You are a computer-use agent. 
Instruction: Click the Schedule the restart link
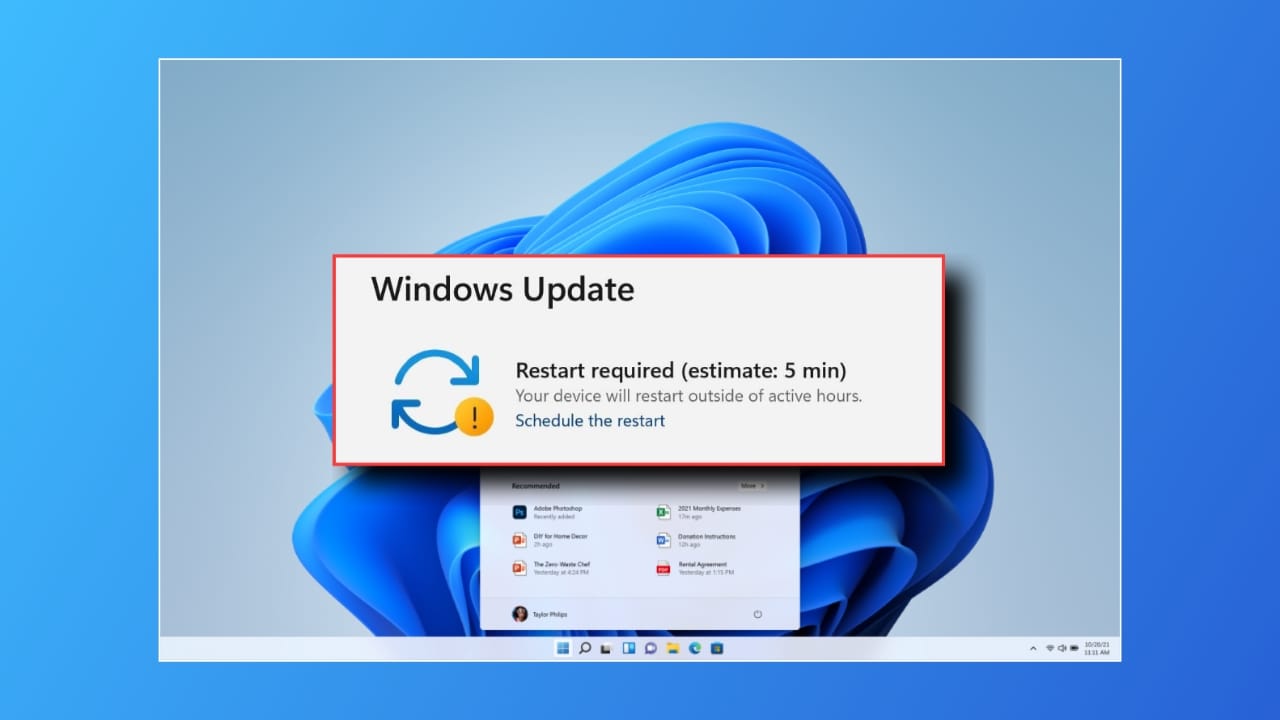click(589, 421)
